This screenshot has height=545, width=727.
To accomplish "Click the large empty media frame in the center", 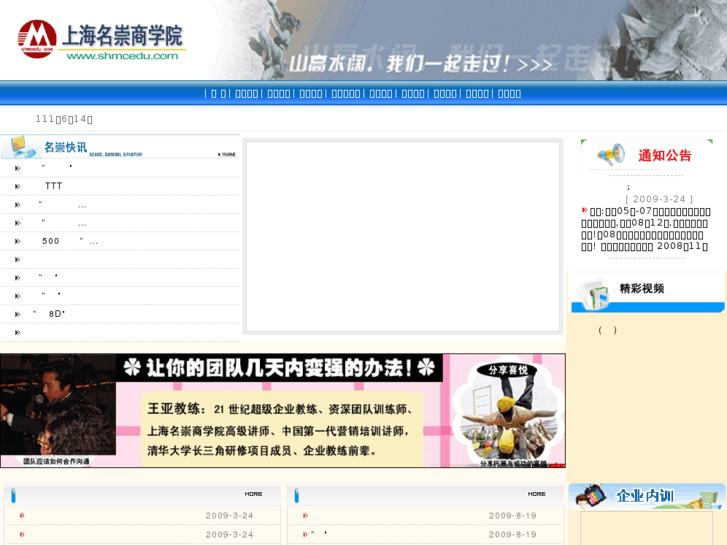I will pos(403,237).
